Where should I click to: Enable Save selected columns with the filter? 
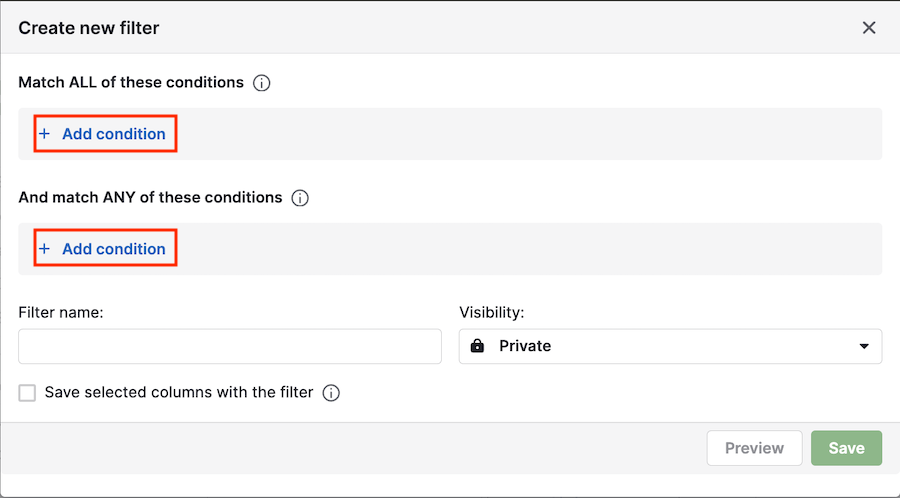[27, 393]
